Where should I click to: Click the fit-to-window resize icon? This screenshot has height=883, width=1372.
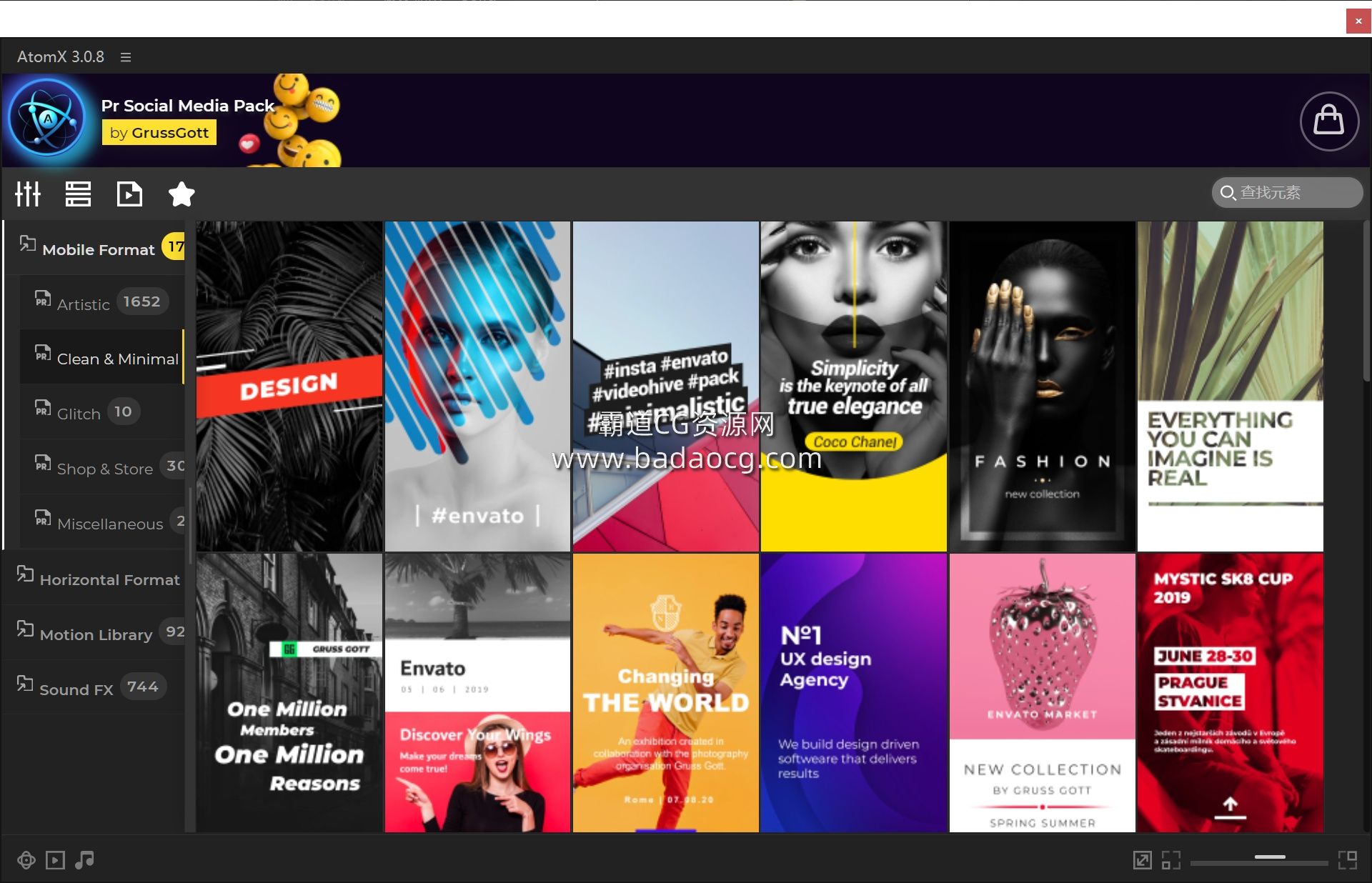(1143, 860)
